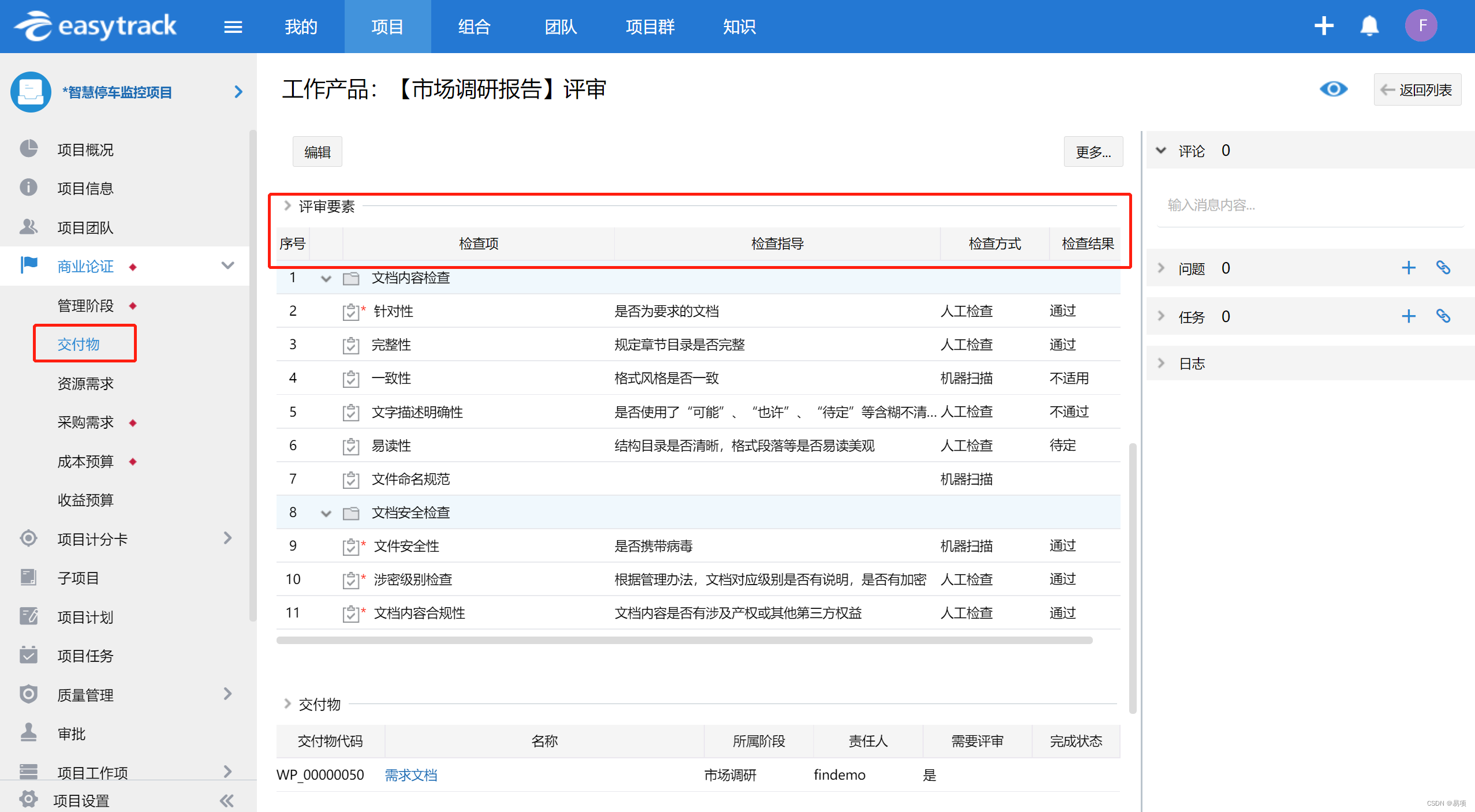Toggle the hamburger menu icon
Viewport: 1475px width, 812px height.
pyautogui.click(x=233, y=27)
